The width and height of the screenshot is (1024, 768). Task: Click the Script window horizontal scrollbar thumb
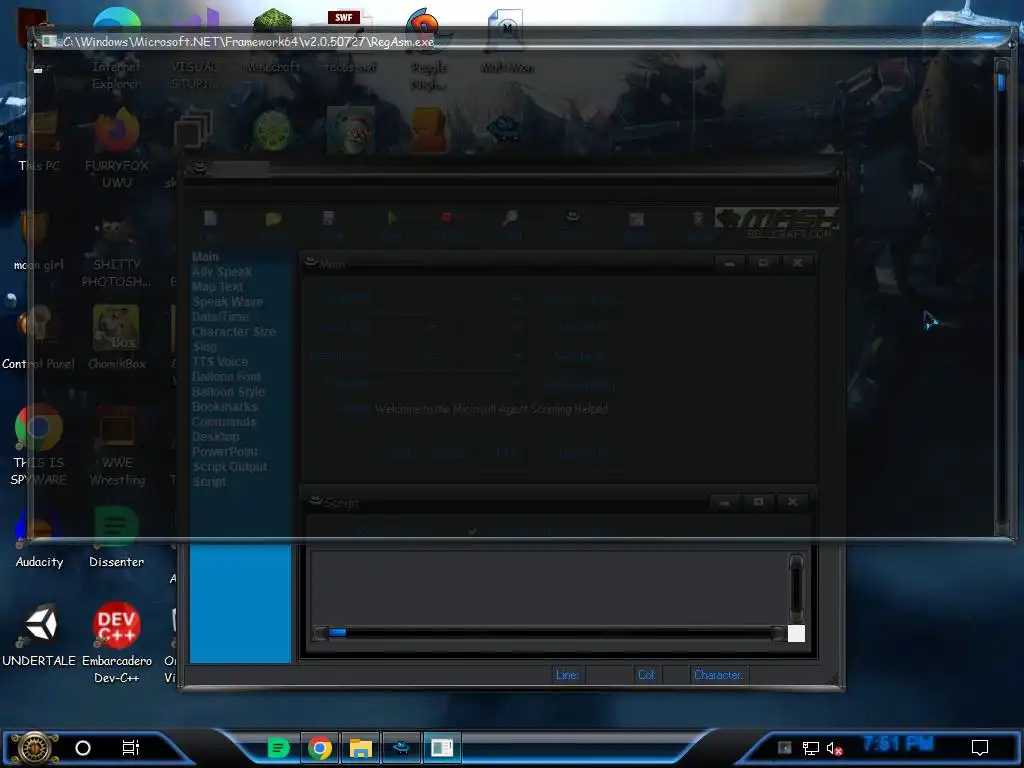(x=338, y=632)
